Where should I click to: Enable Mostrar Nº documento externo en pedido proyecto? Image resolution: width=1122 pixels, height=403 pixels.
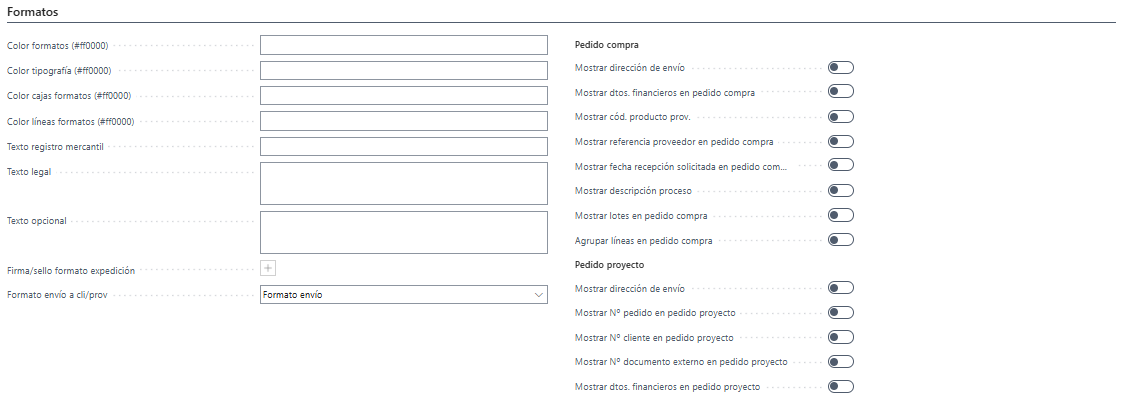tap(841, 361)
